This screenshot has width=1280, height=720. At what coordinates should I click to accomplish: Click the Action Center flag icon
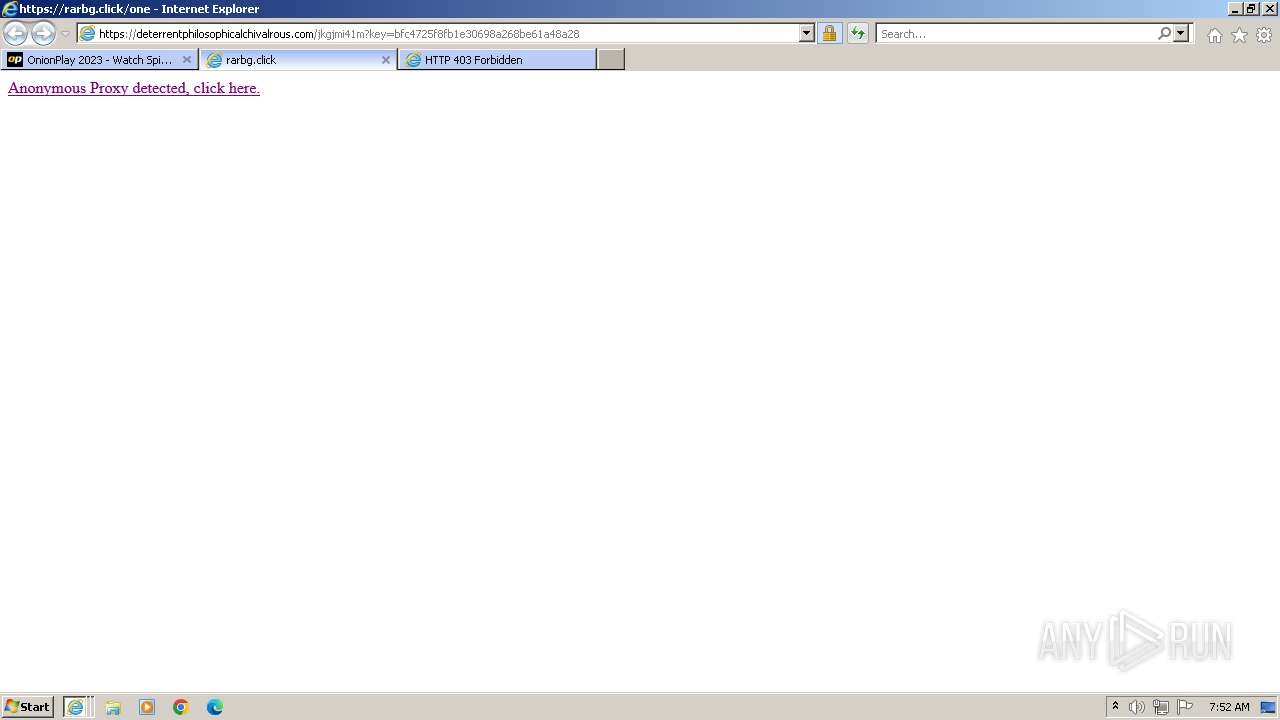(1185, 707)
